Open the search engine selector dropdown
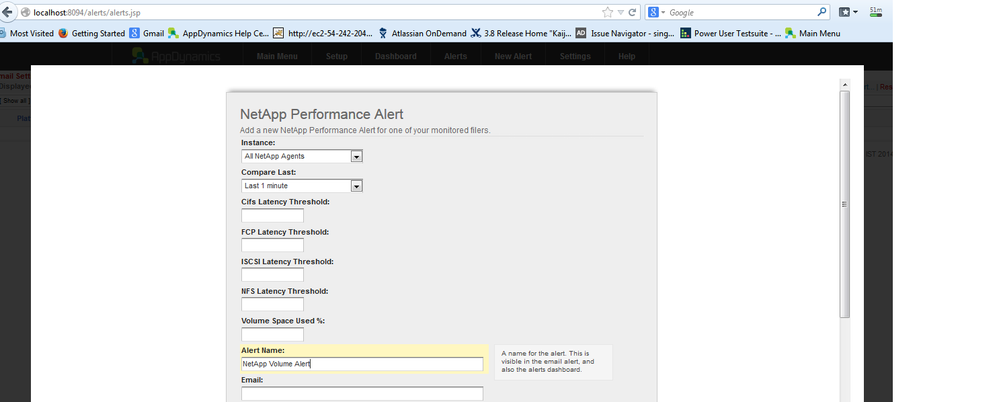 [656, 12]
